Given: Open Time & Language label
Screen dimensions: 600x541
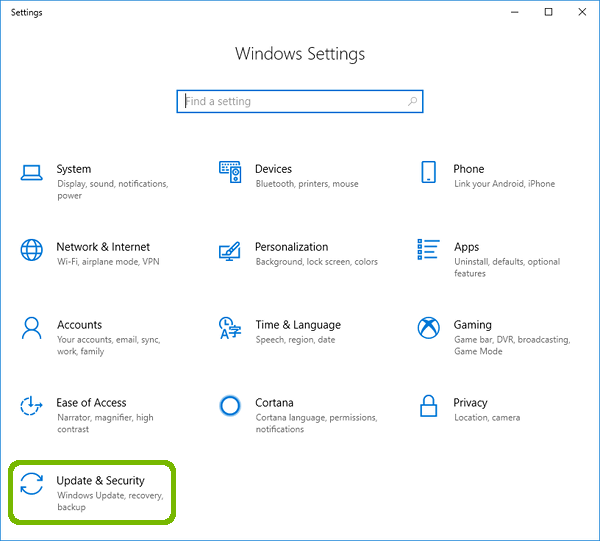Looking at the screenshot, I should [298, 325].
